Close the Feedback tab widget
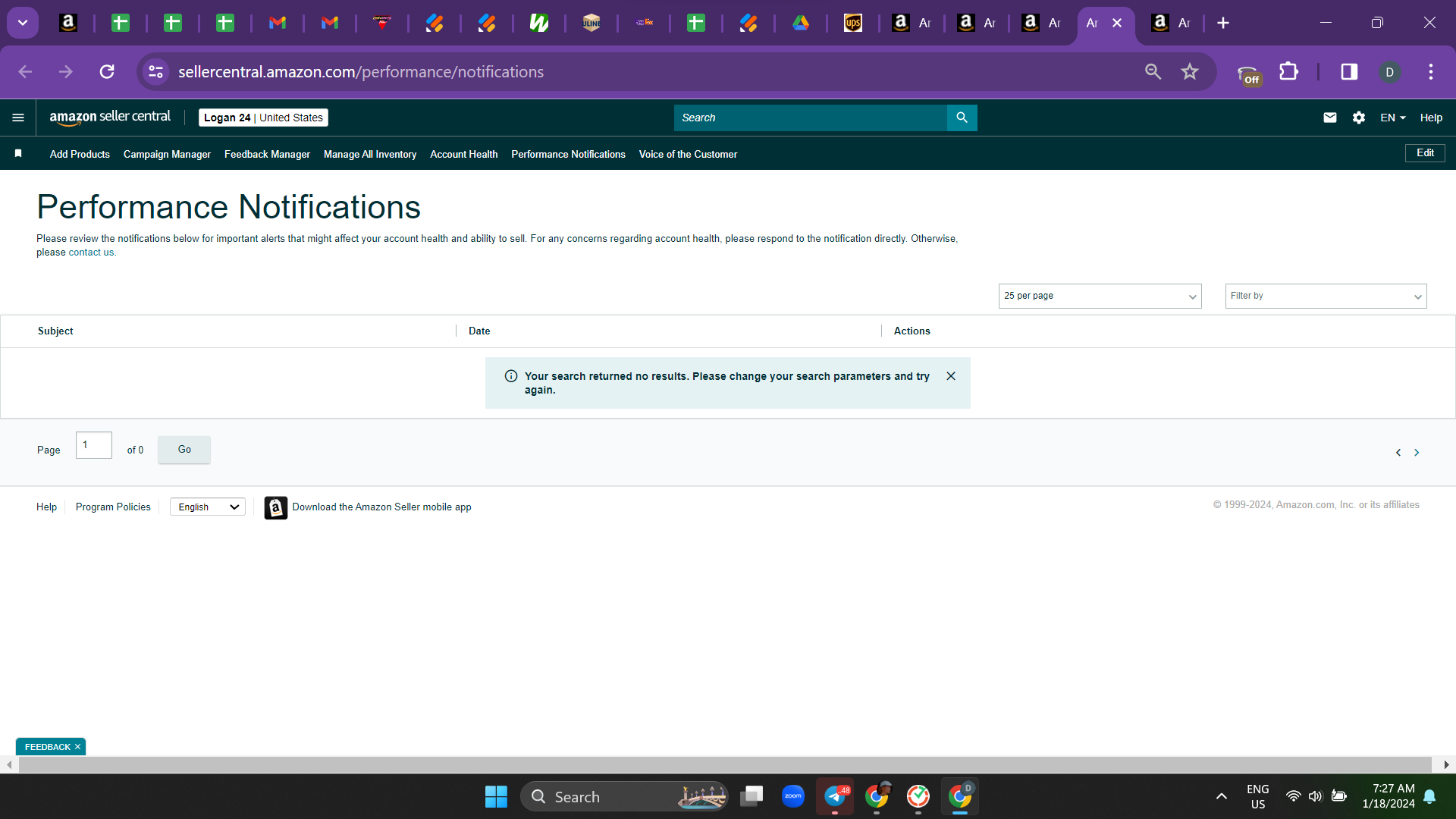The height and width of the screenshot is (819, 1456). click(x=77, y=747)
